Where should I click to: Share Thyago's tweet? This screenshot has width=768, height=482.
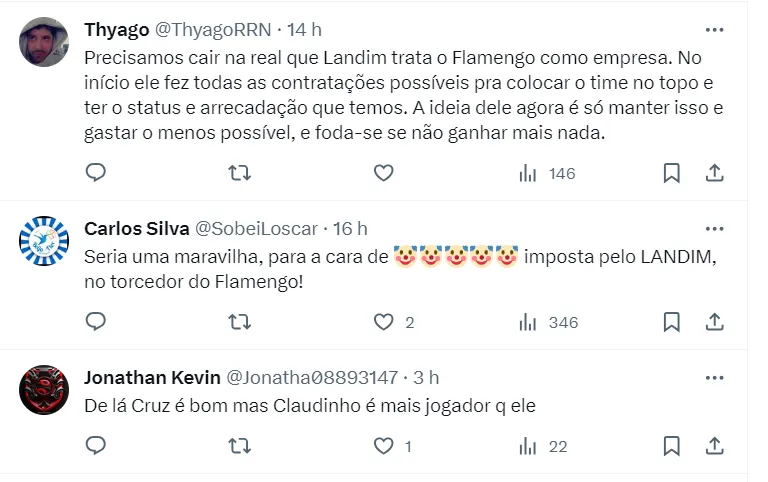715,173
